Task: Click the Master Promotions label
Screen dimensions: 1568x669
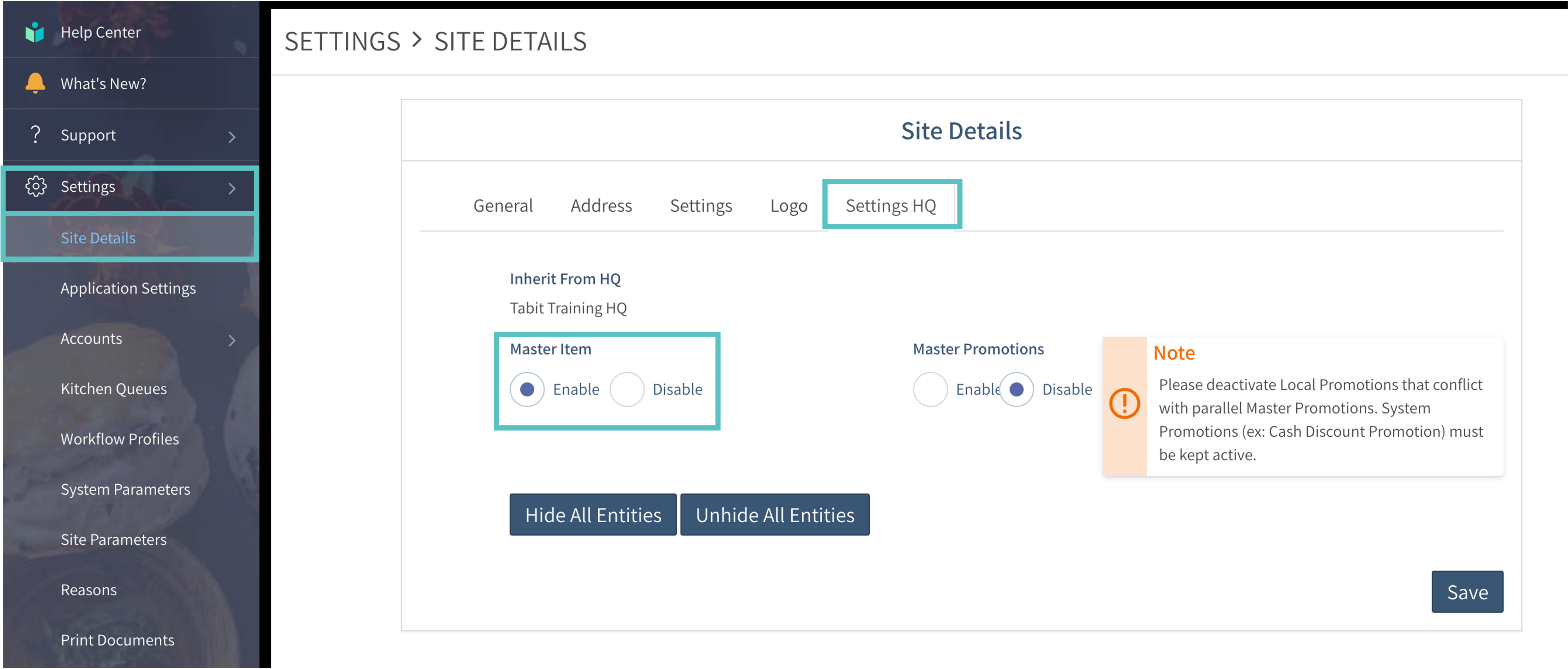Action: 978,349
